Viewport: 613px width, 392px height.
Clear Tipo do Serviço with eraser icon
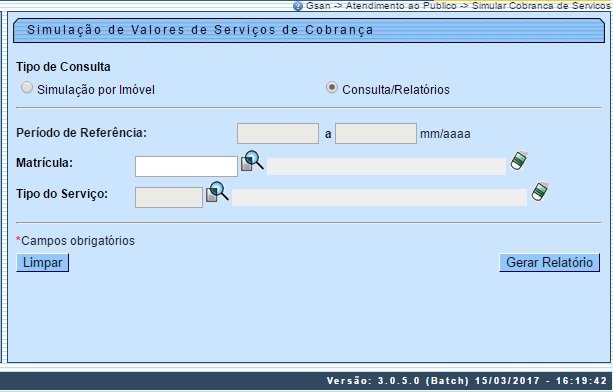tap(540, 191)
